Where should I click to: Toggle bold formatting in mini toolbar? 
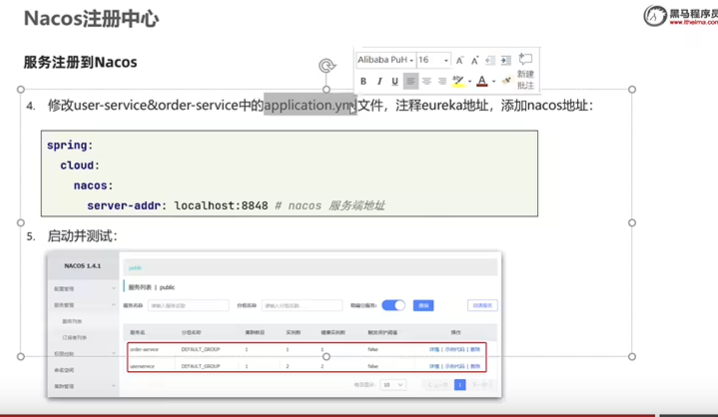[x=363, y=81]
